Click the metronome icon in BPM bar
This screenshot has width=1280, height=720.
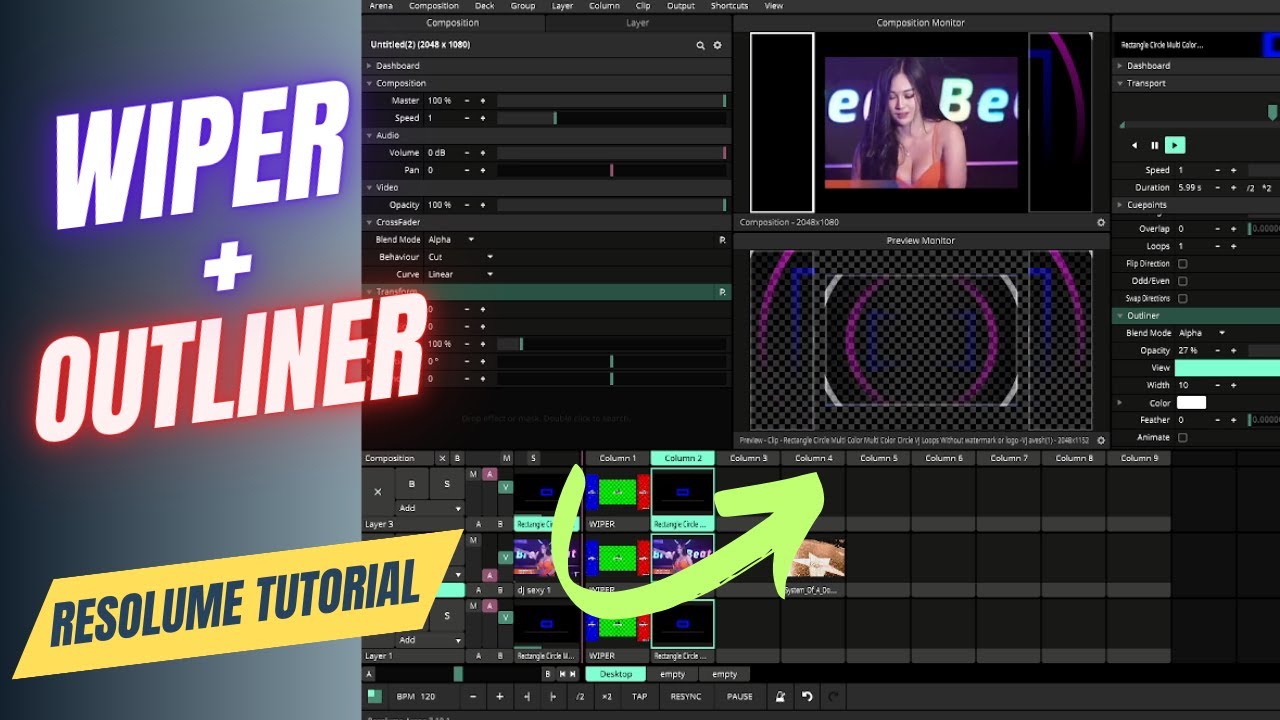tap(781, 696)
